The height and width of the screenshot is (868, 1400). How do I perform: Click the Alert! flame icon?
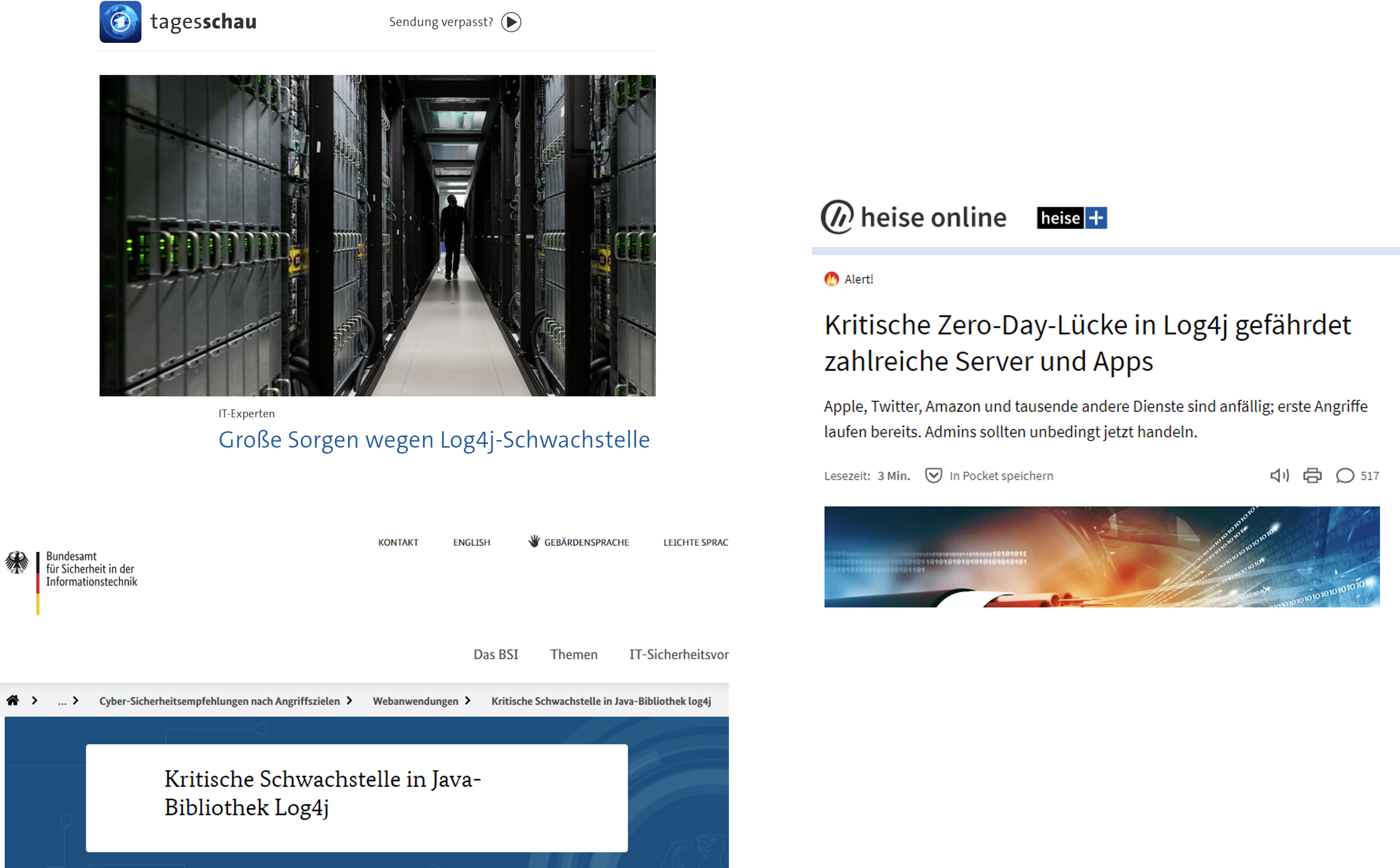click(x=831, y=279)
